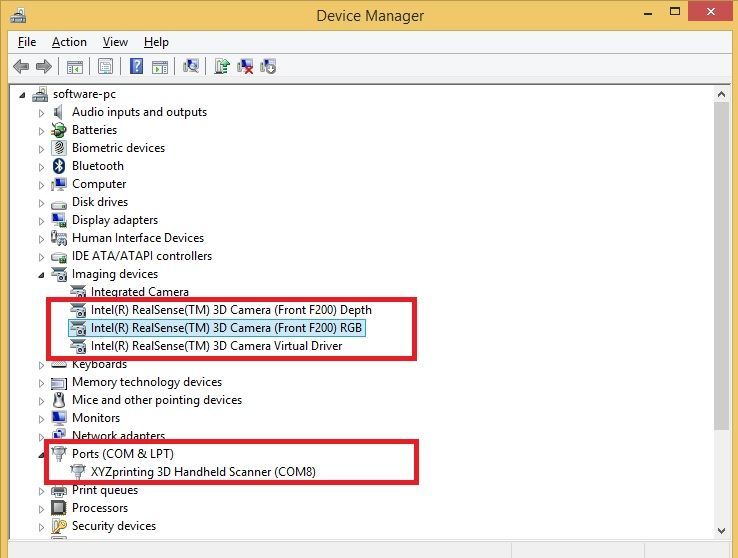Select RealSense 3D Camera (Front F200) Depth
Screen dimensions: 738x558
[231, 310]
